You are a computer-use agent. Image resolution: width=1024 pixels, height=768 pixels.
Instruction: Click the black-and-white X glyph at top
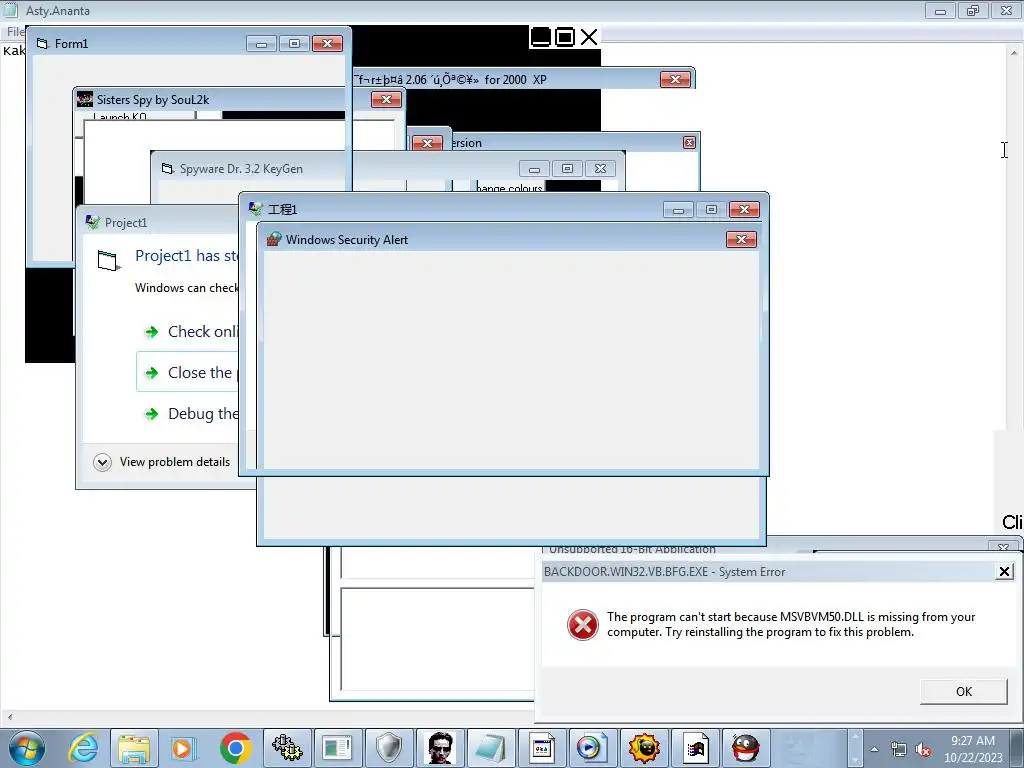588,37
